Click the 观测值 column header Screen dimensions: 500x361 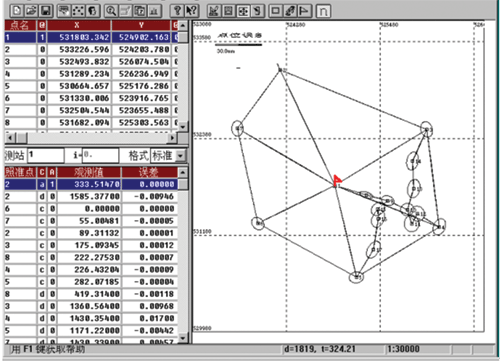coord(88,172)
